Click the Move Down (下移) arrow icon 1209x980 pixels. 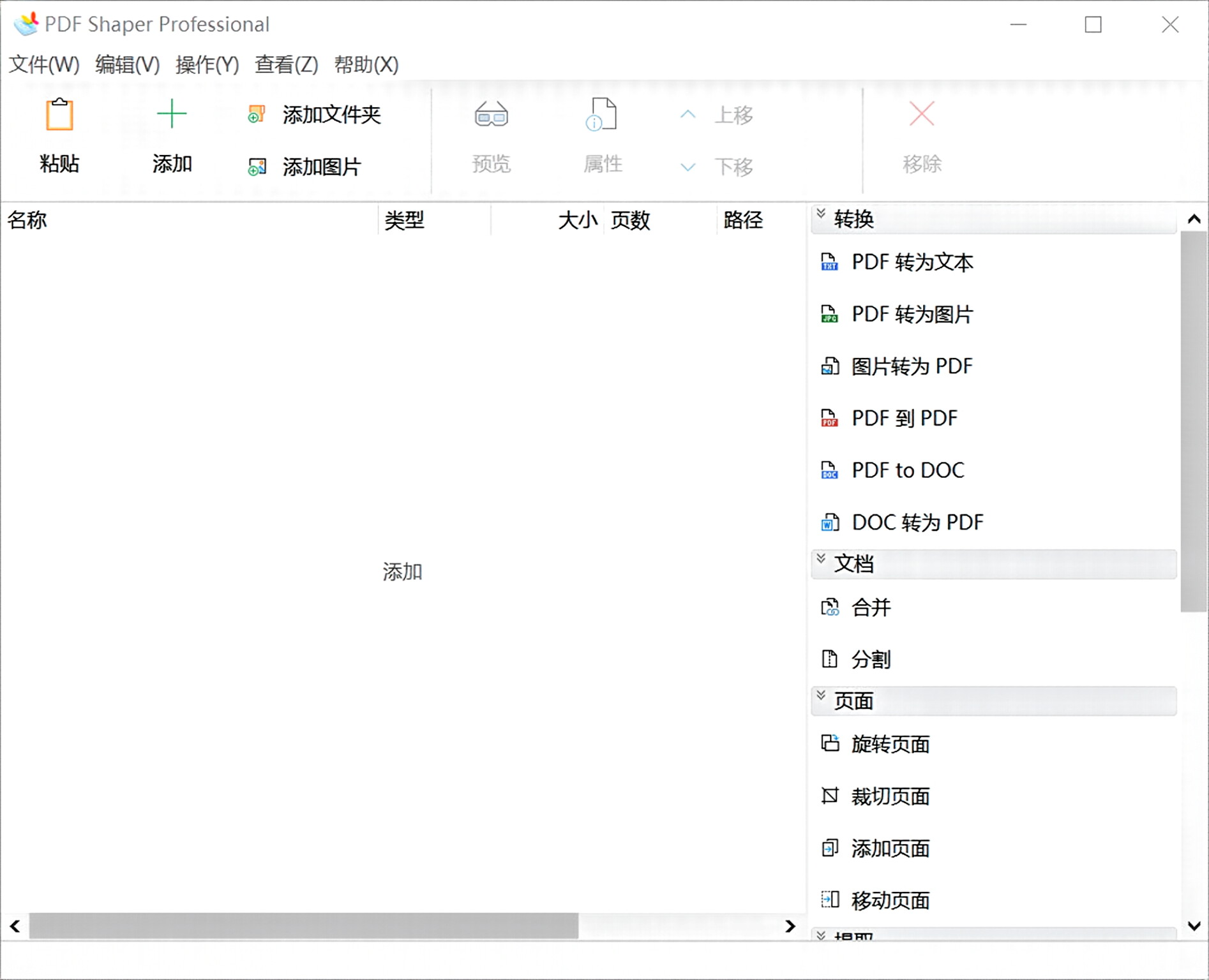pyautogui.click(x=687, y=167)
